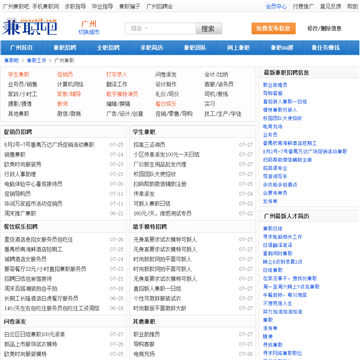360x360 pixels.
Task: Open the 寻求电脑相关工作 resume link
Action: [282, 237]
